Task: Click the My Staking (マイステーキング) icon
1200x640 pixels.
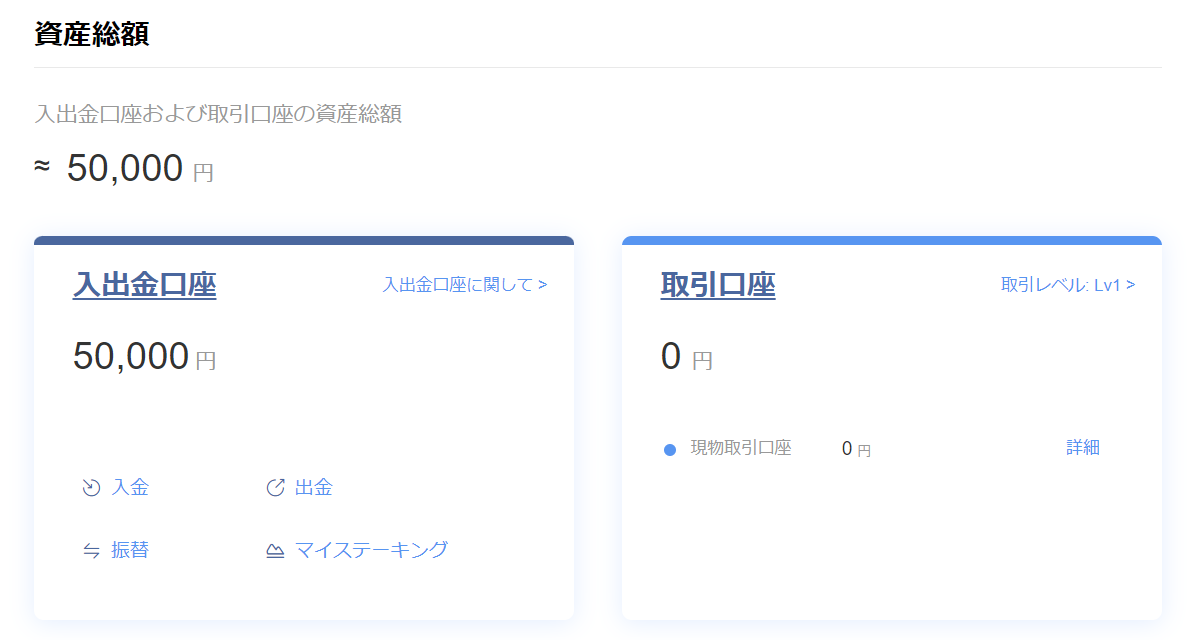Action: [x=275, y=551]
